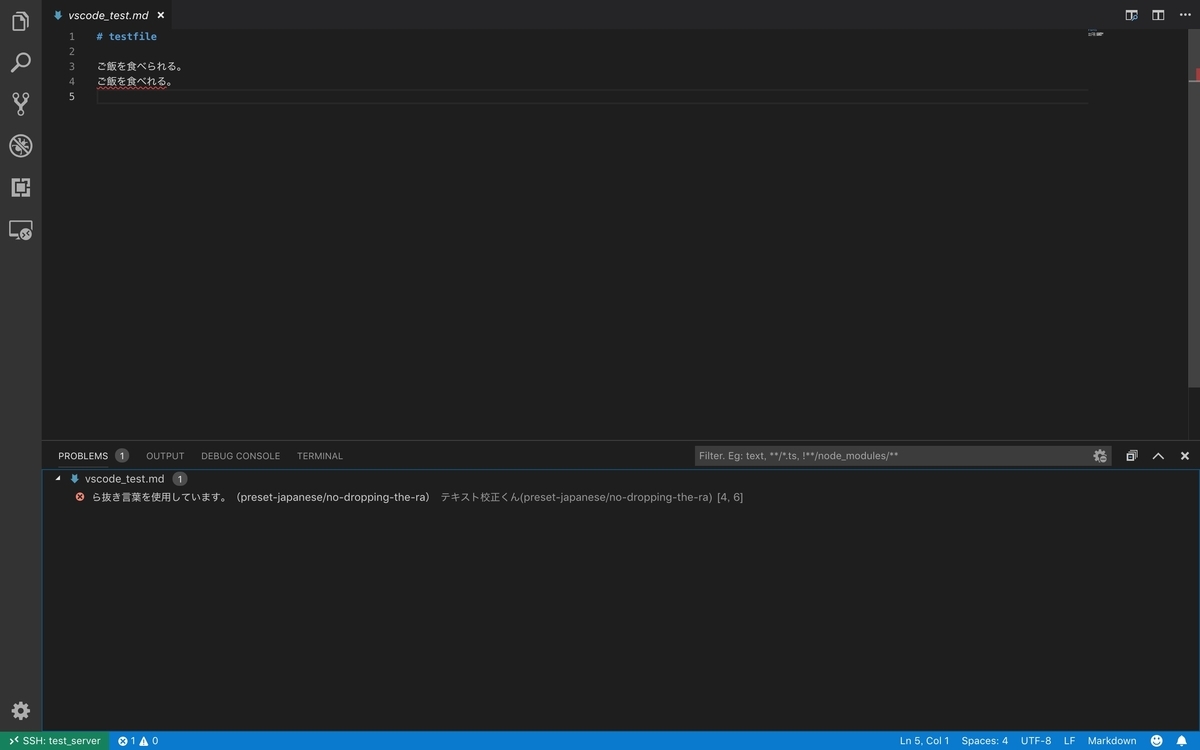The height and width of the screenshot is (750, 1200).
Task: Click the feedback smiley icon
Action: point(1157,741)
